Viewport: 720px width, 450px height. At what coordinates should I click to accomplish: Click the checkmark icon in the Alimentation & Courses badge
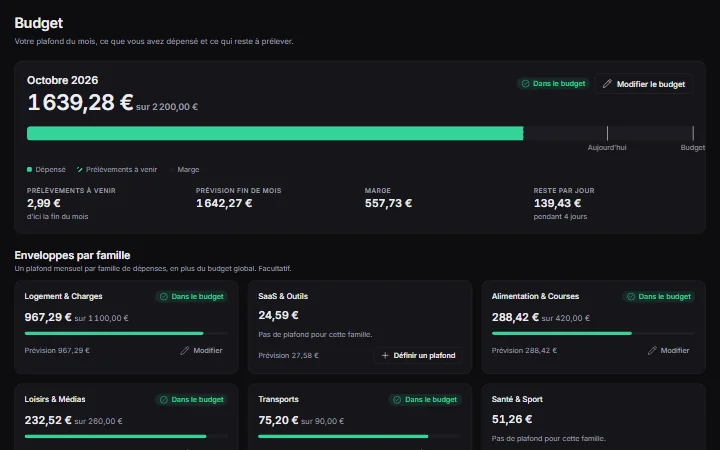pyautogui.click(x=631, y=297)
